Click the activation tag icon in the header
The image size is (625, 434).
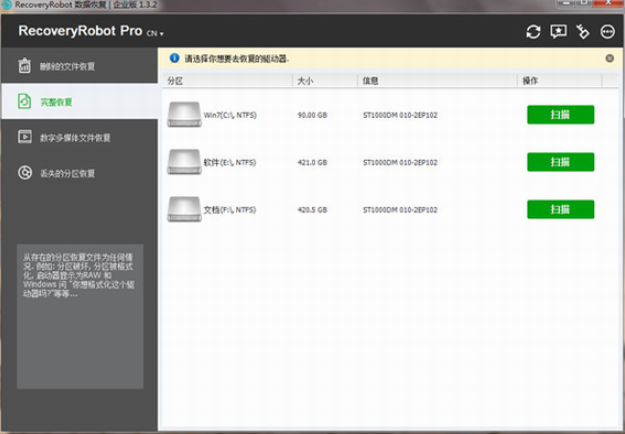[x=582, y=32]
